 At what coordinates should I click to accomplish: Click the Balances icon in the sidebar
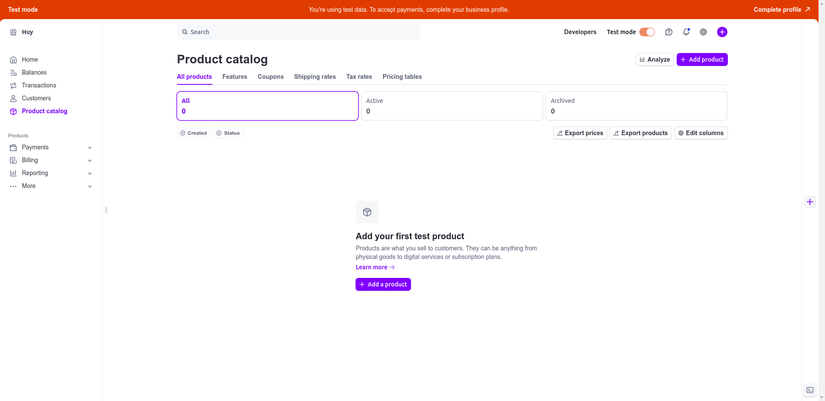(x=14, y=73)
